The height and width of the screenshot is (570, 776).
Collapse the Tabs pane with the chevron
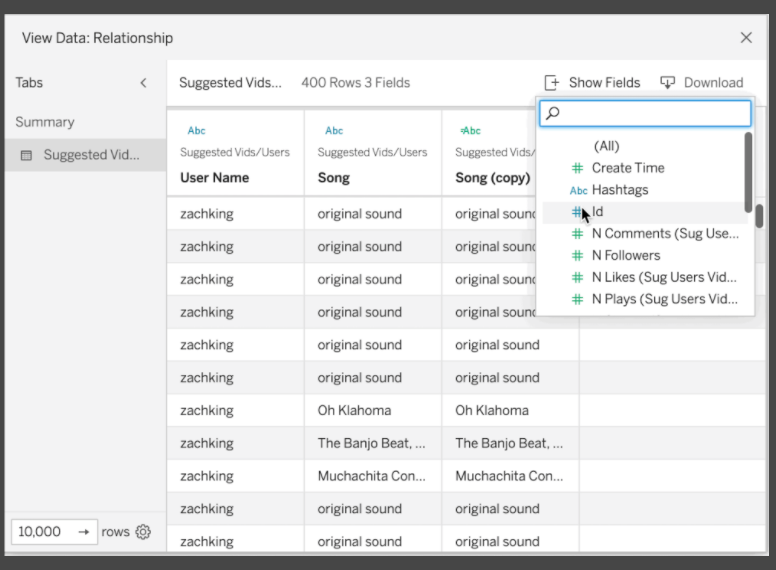pyautogui.click(x=144, y=83)
